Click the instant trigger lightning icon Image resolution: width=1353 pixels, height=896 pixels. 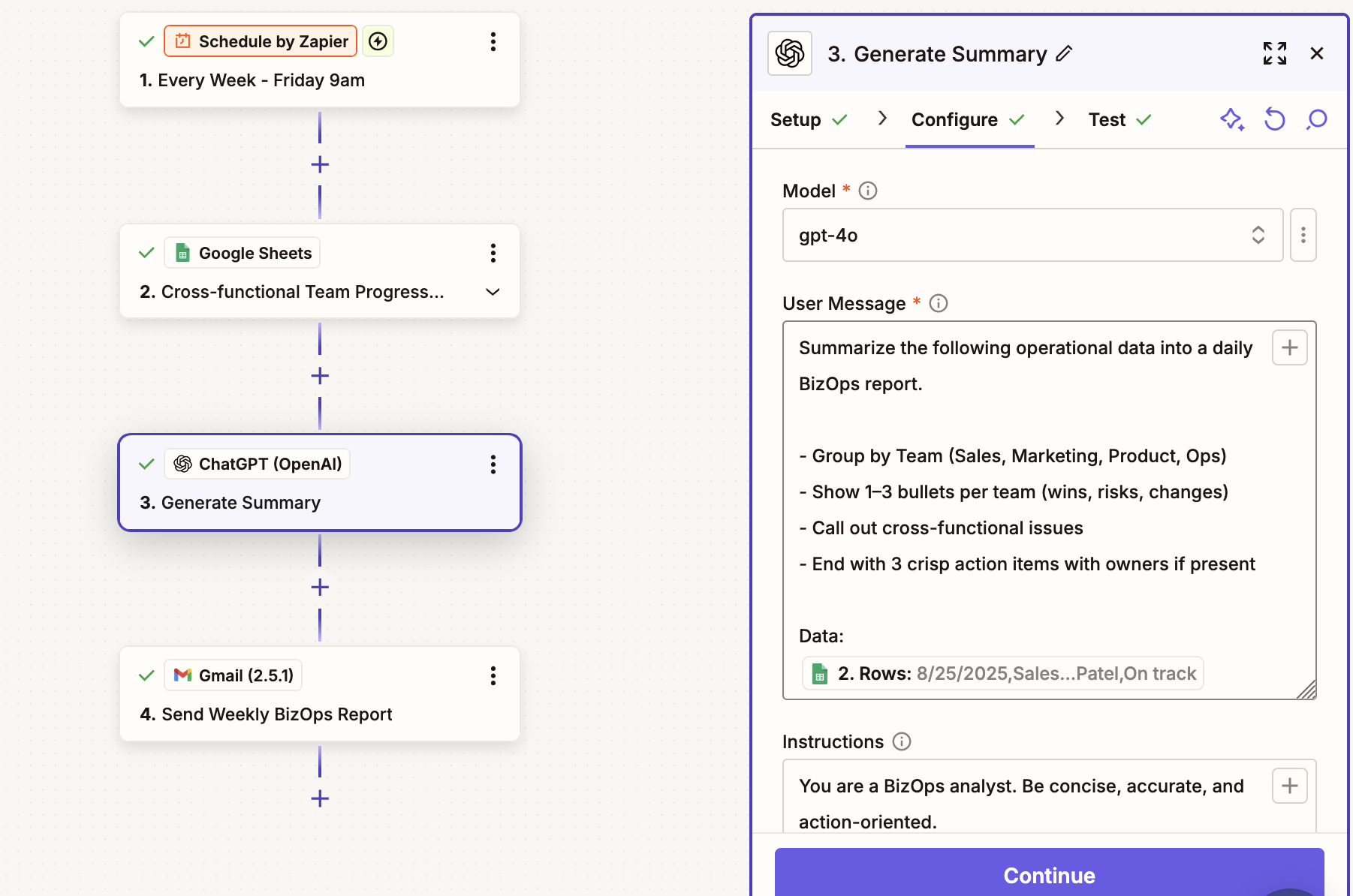coord(378,41)
